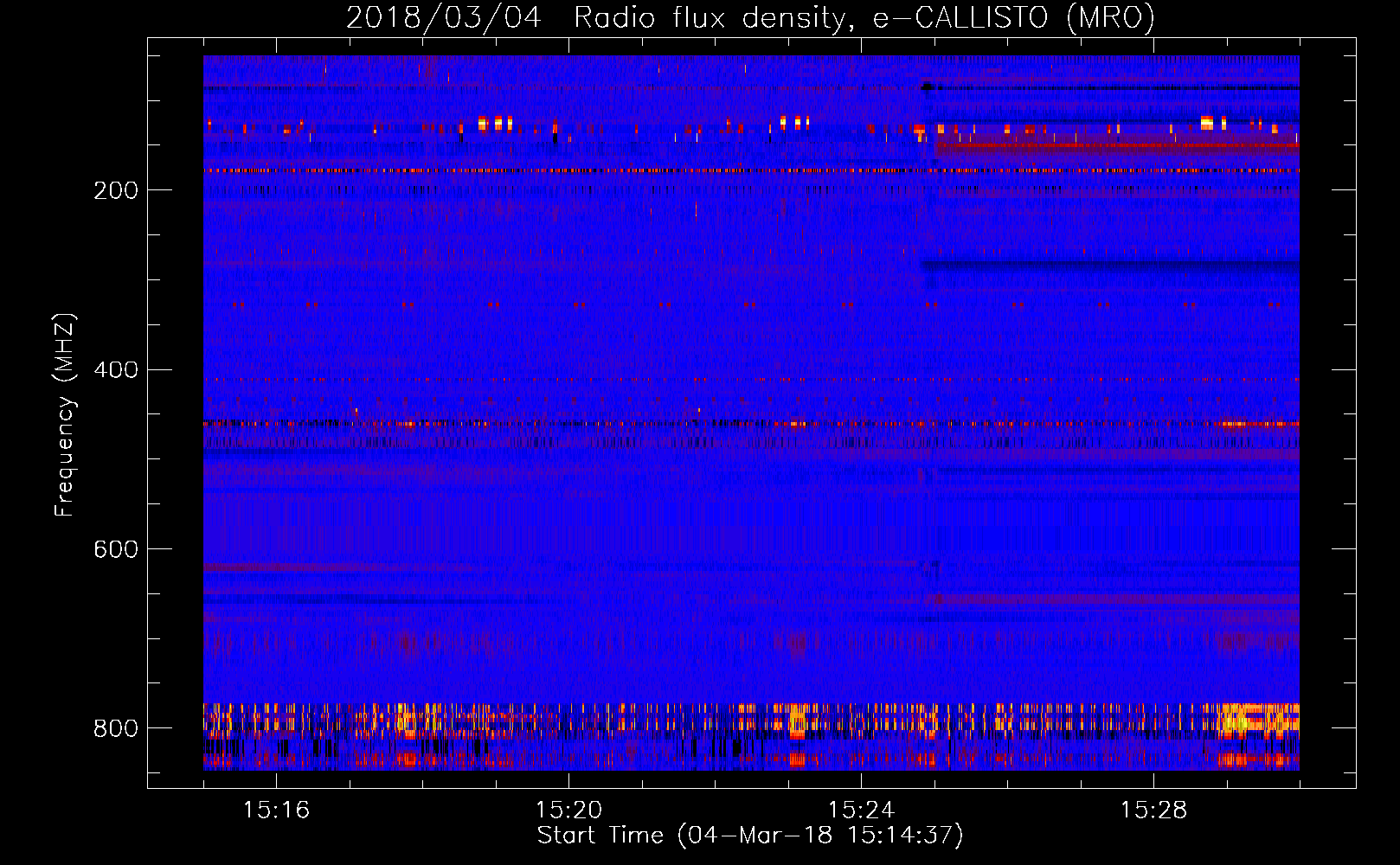
Task: Click the 'Frequency (MHZ)' axis label
Action: pos(65,415)
